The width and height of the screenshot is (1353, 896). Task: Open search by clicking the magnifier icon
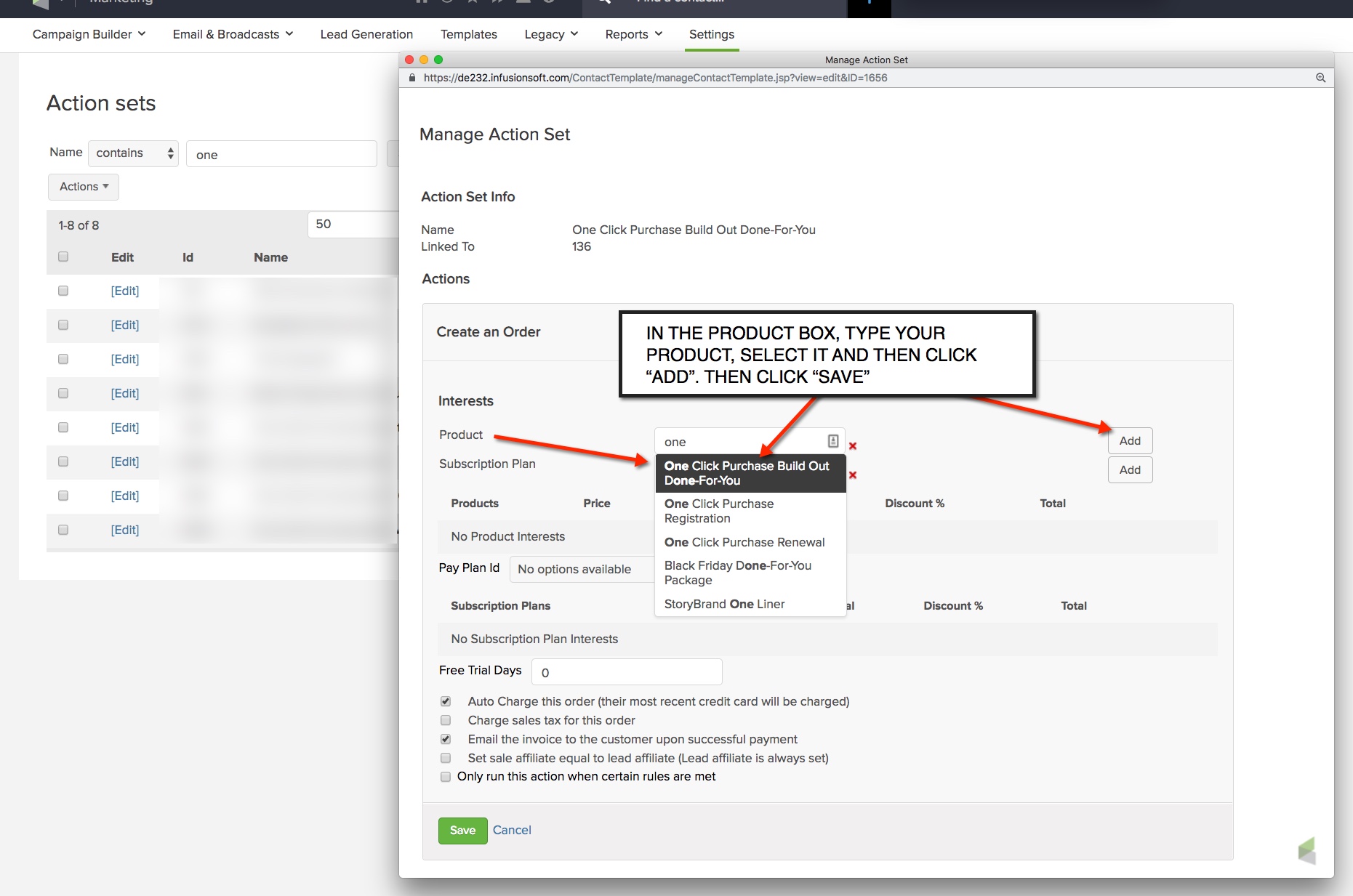(602, 2)
